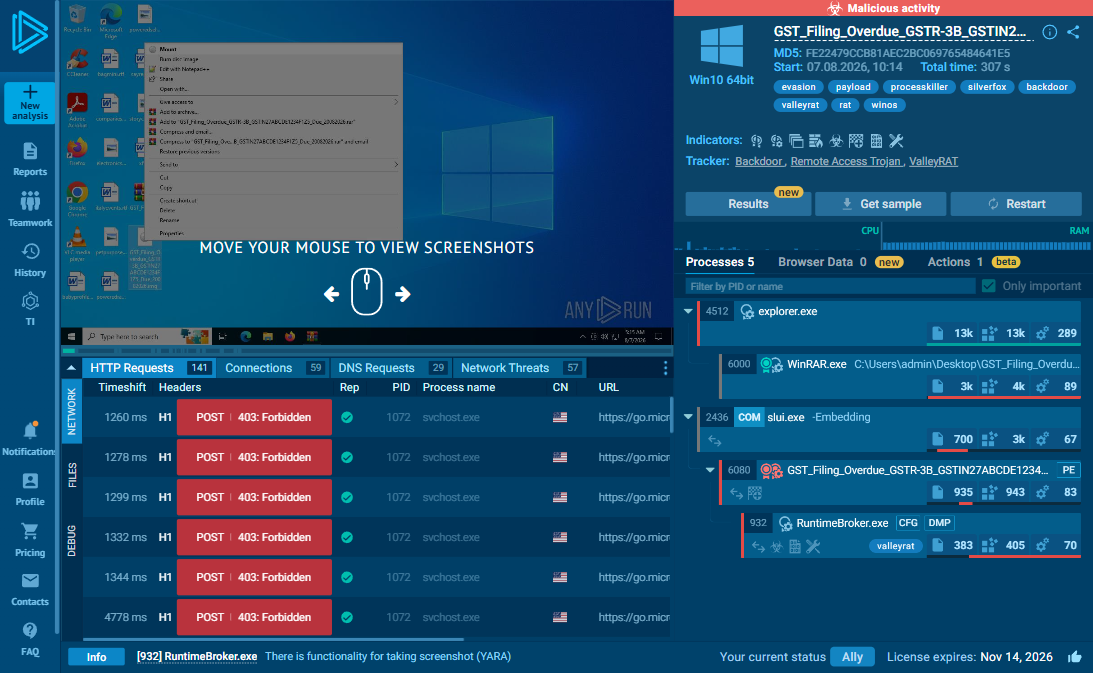Click the Ally status badge
The image size is (1093, 673).
point(852,656)
